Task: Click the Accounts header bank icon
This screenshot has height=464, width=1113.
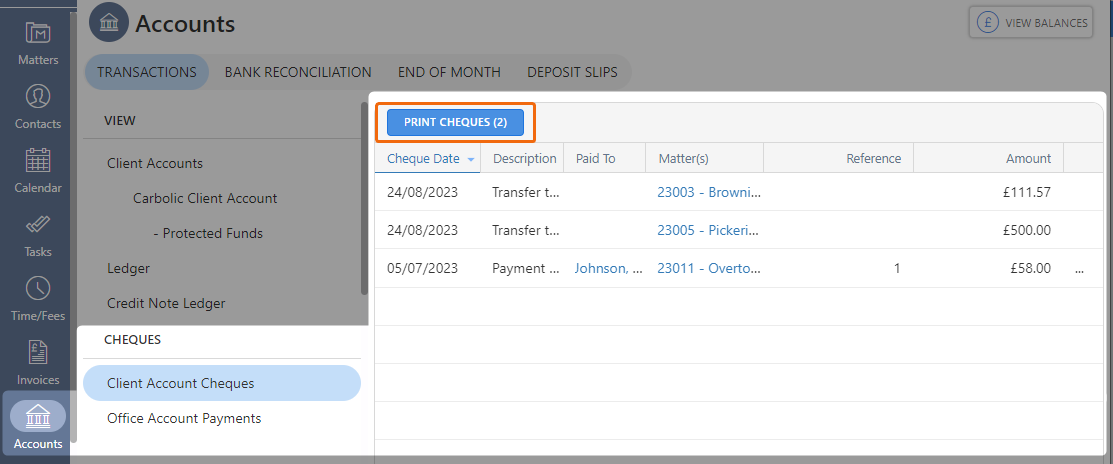Action: point(108,23)
